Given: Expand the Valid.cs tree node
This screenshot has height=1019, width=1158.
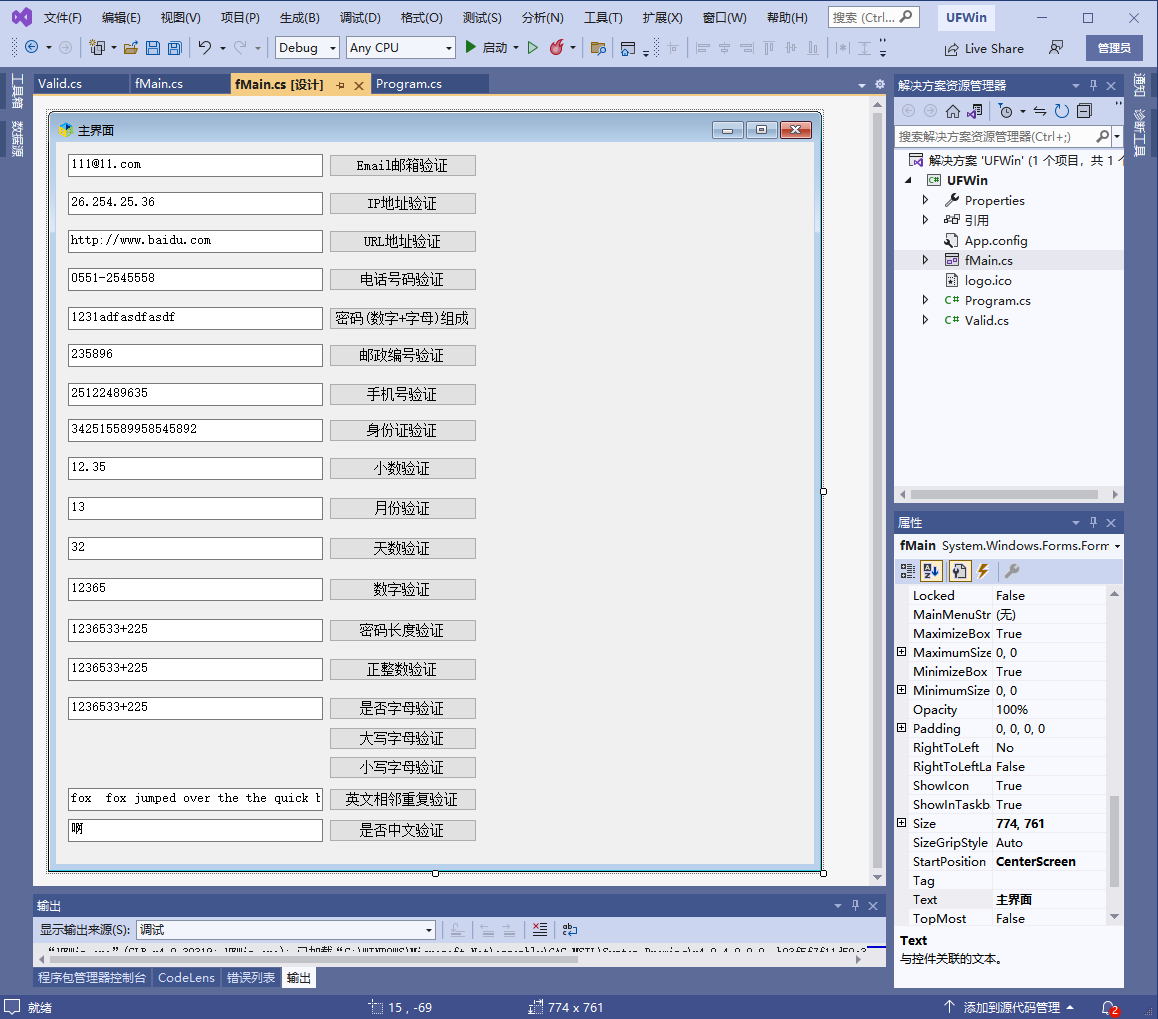Looking at the screenshot, I should [925, 320].
